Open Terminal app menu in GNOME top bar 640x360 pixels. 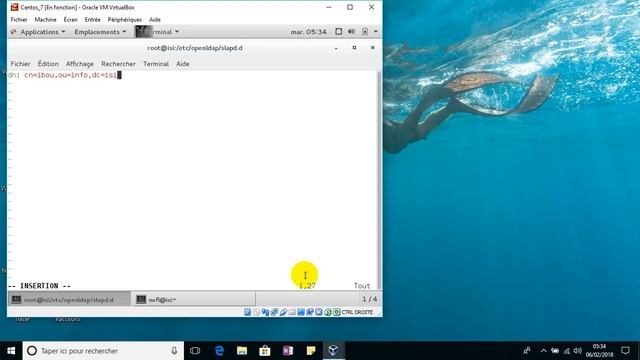[158, 32]
